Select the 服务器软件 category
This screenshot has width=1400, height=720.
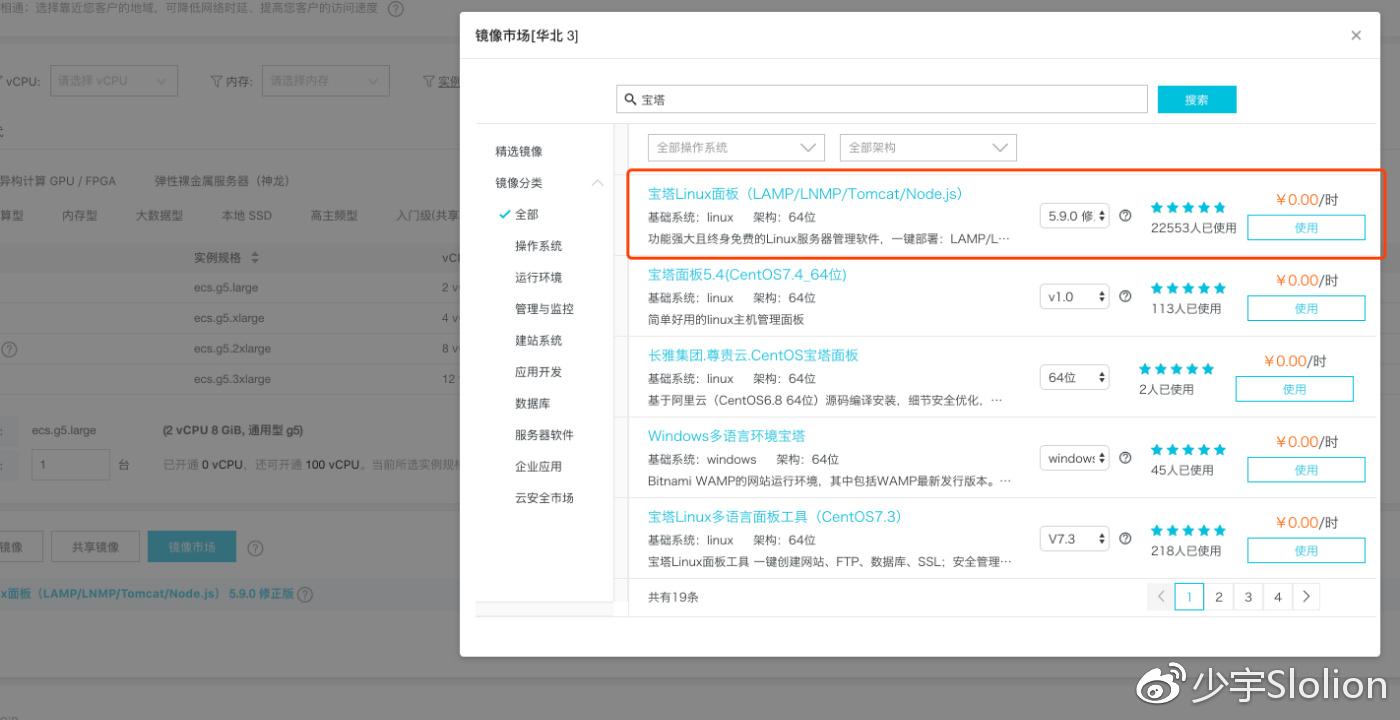(545, 435)
